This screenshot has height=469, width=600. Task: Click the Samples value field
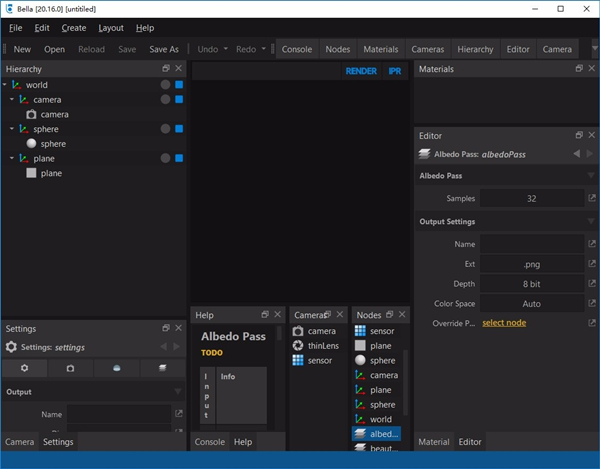point(531,199)
